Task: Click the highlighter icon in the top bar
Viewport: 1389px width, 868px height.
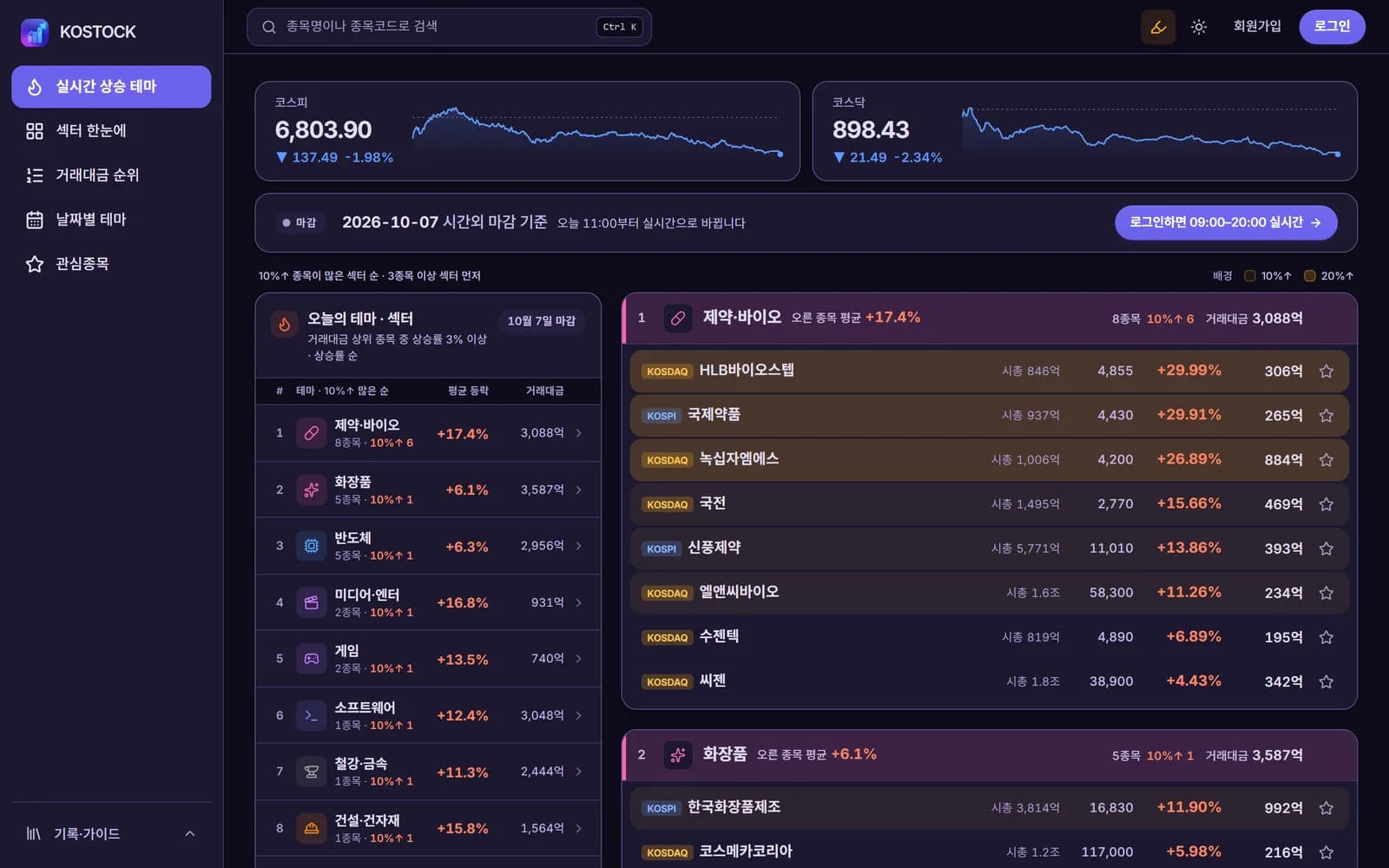Action: (1158, 27)
